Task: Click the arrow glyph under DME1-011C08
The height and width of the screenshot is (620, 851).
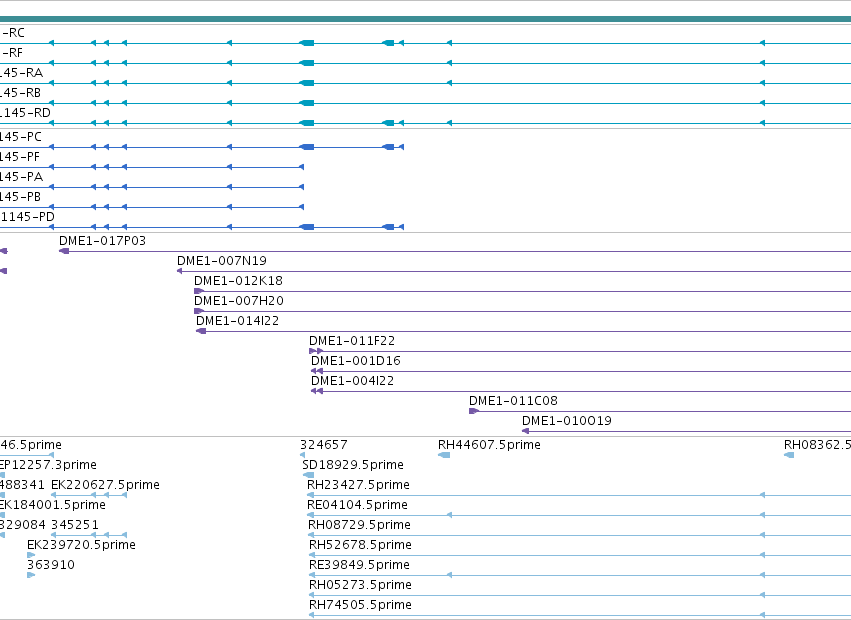Action: tap(474, 411)
